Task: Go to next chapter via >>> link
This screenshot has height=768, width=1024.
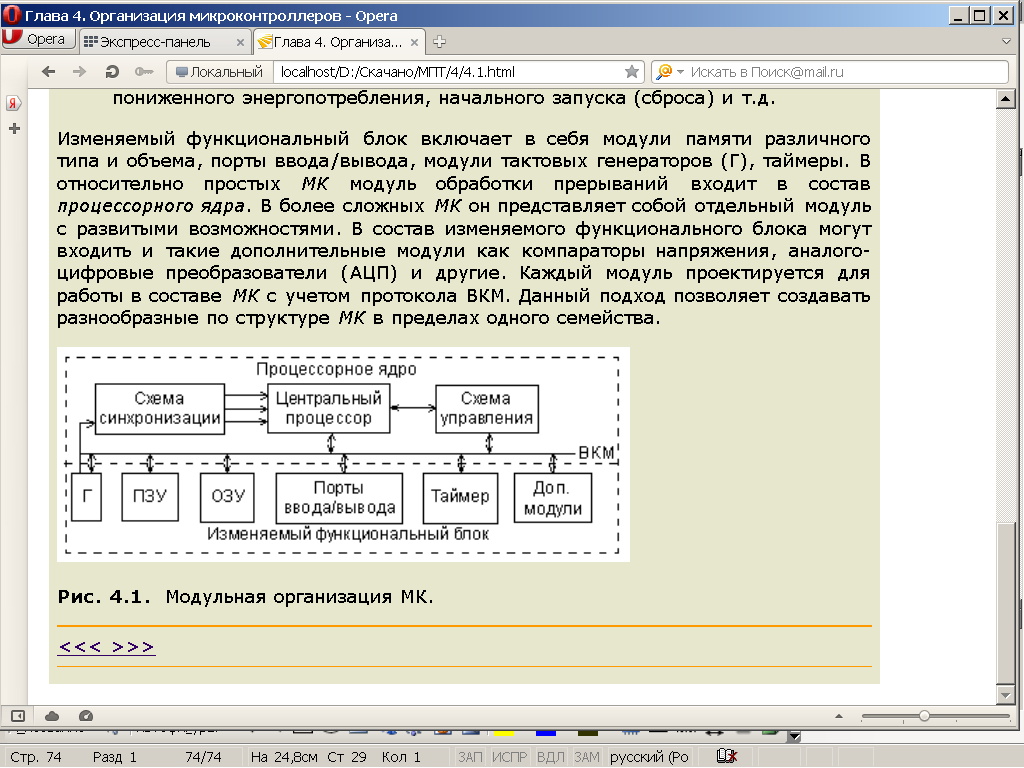Action: pos(133,647)
